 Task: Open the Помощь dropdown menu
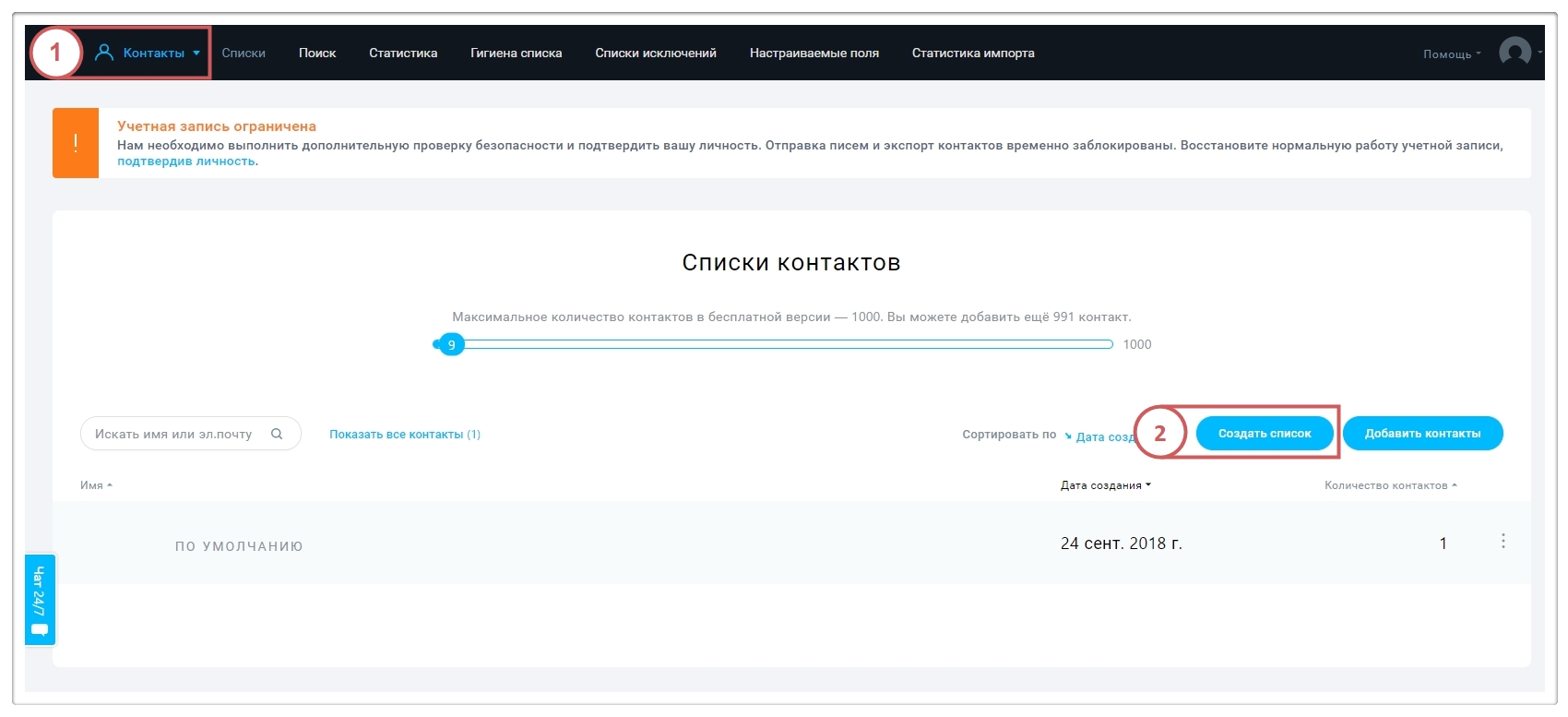(1451, 54)
